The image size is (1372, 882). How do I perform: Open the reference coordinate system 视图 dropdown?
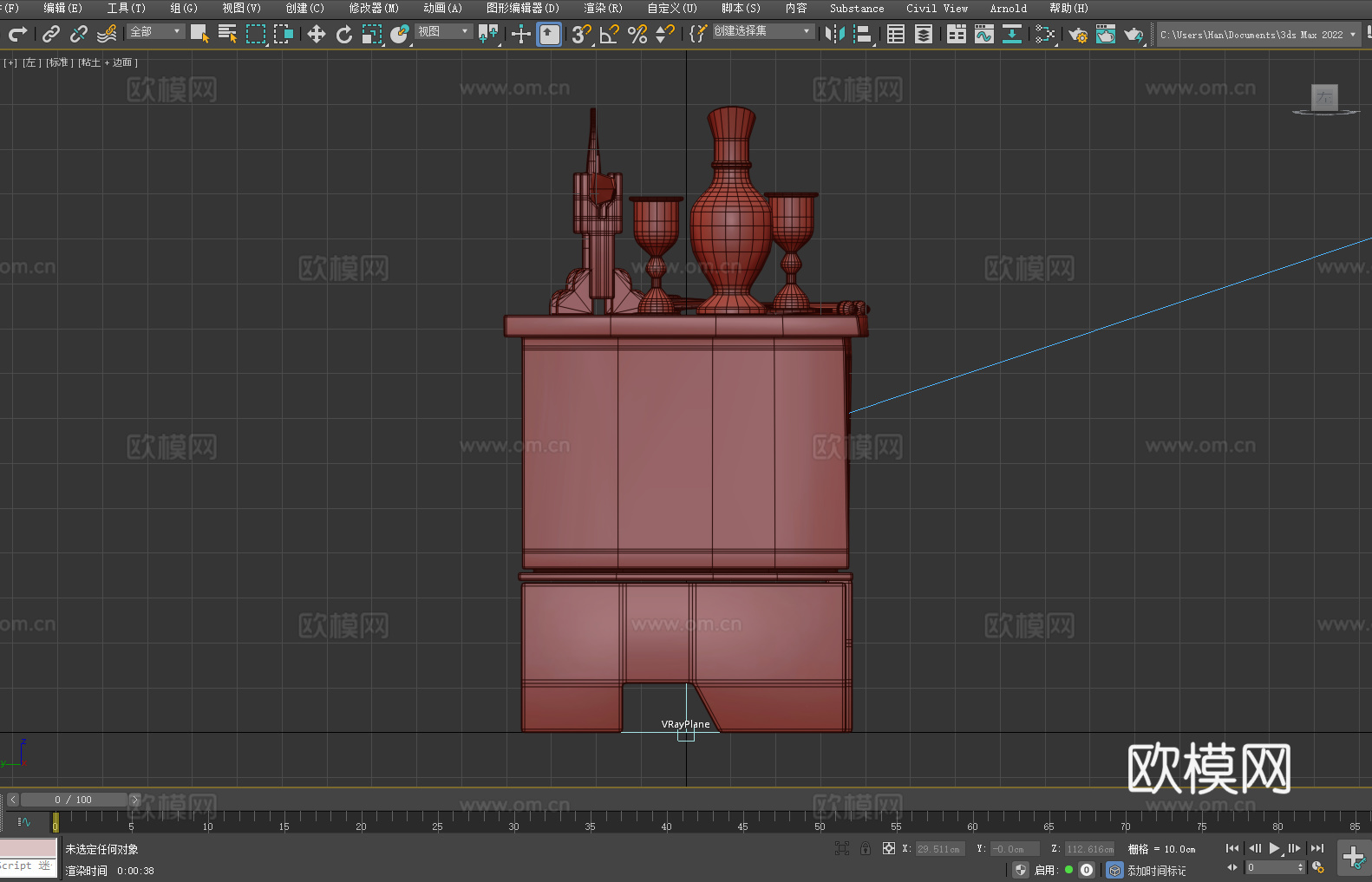[x=443, y=31]
